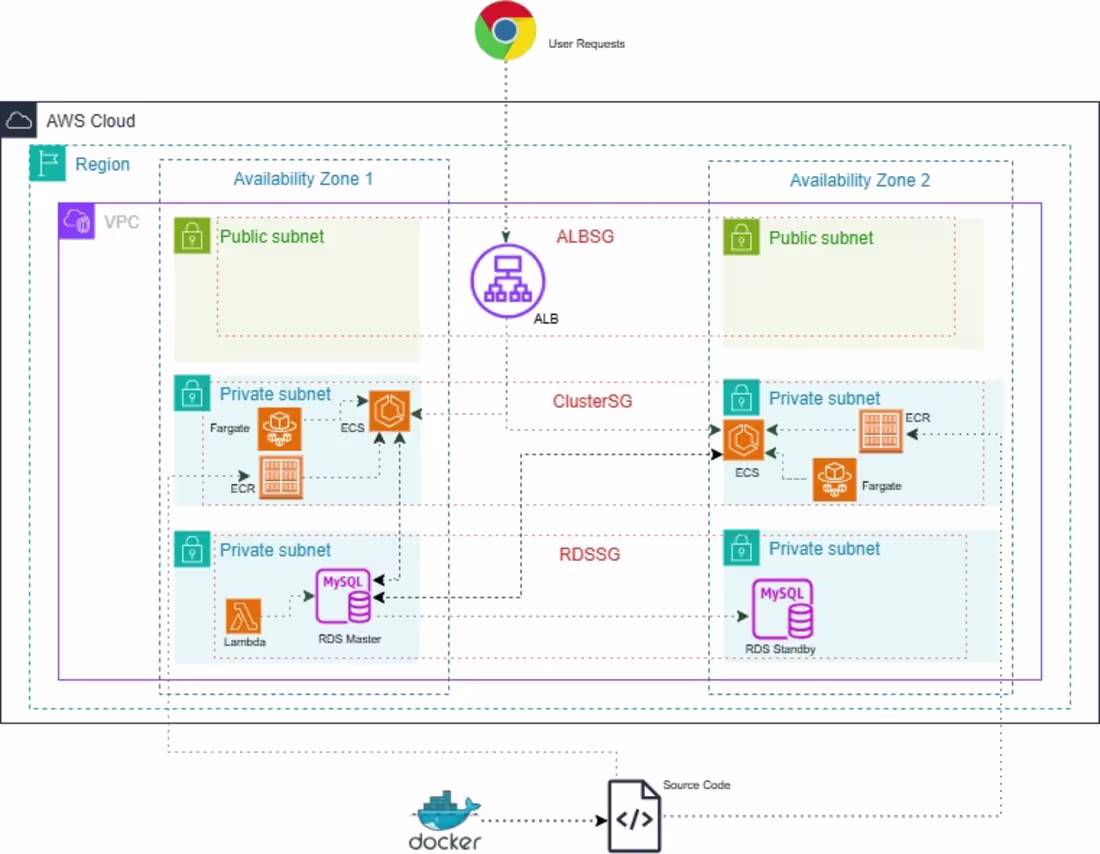Click the Zone 1 public subnet lock icon
Screen dimensions: 1100x854
pyautogui.click(x=192, y=236)
